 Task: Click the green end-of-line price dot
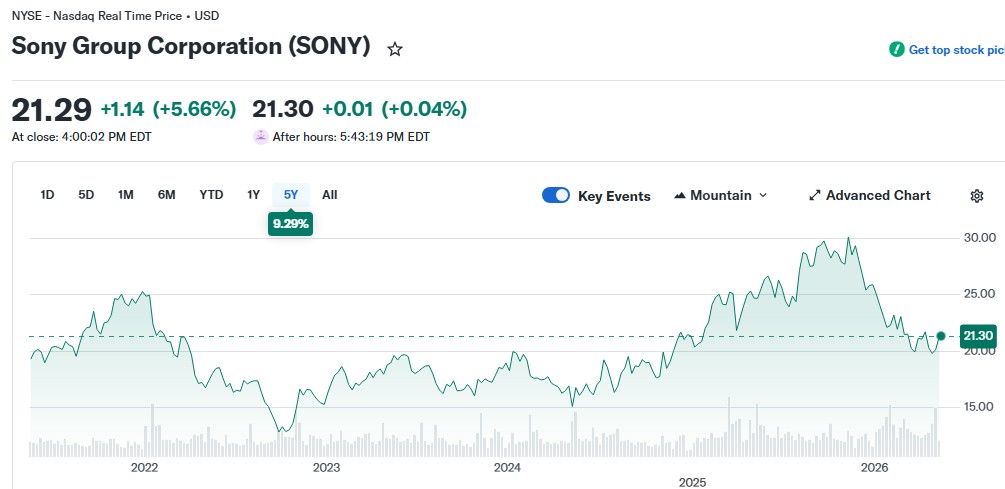[941, 336]
